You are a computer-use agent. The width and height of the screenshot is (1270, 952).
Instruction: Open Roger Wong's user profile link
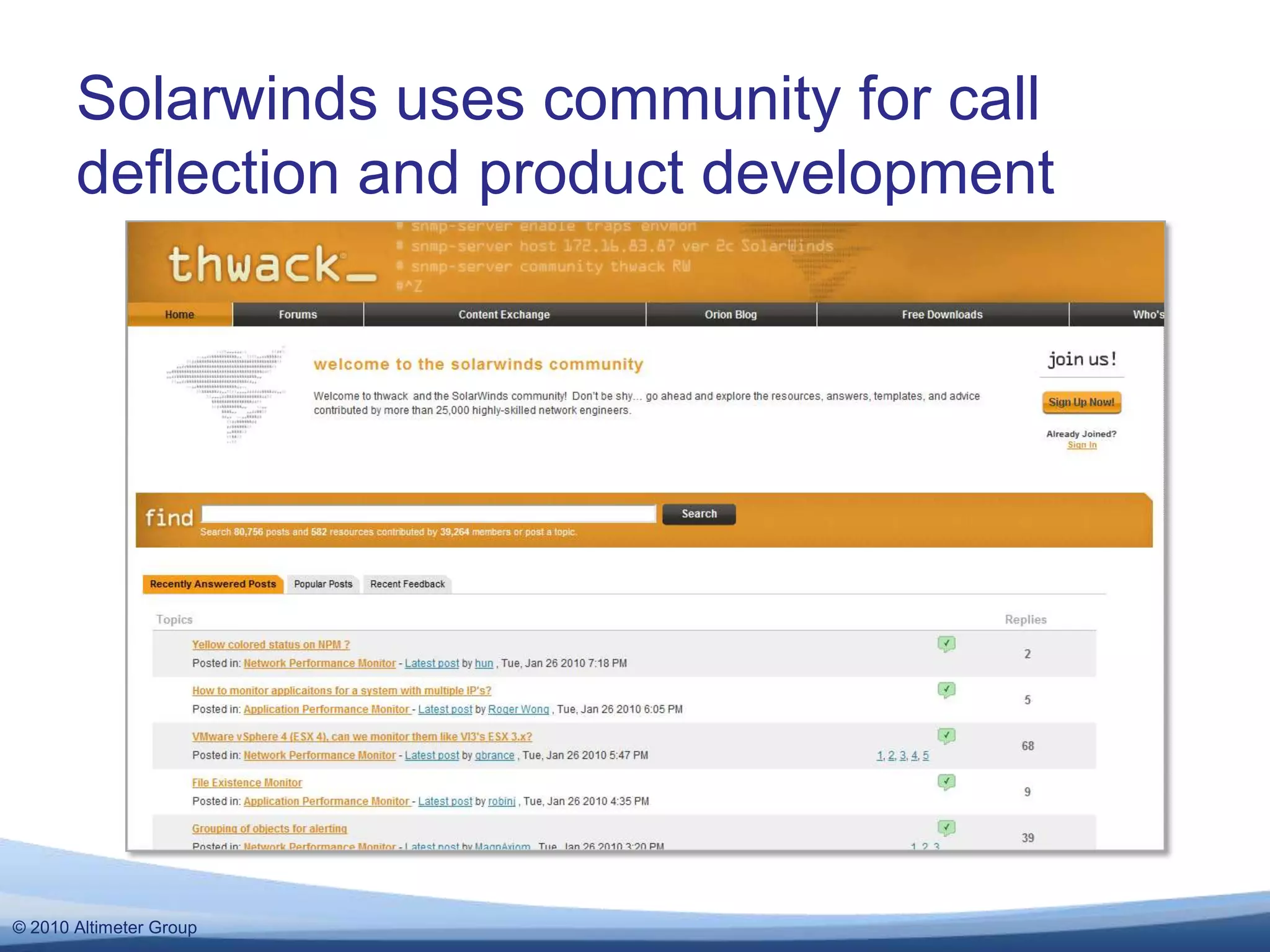pos(518,709)
